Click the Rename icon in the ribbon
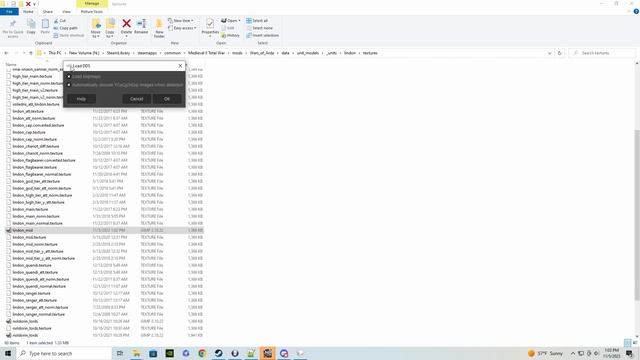Viewport: 640px width, 360px height. pos(141,24)
